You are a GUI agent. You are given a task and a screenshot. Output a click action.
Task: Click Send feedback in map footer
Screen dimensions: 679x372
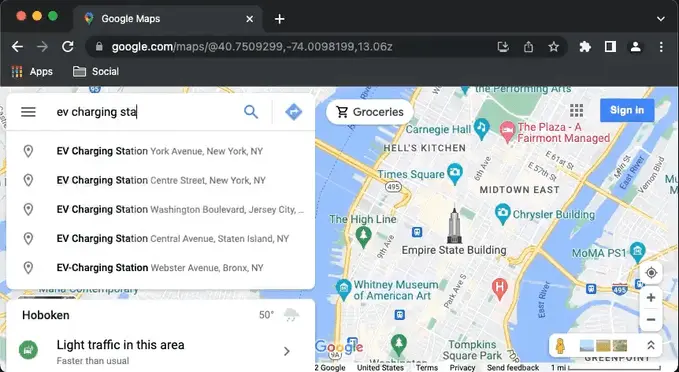tap(513, 367)
